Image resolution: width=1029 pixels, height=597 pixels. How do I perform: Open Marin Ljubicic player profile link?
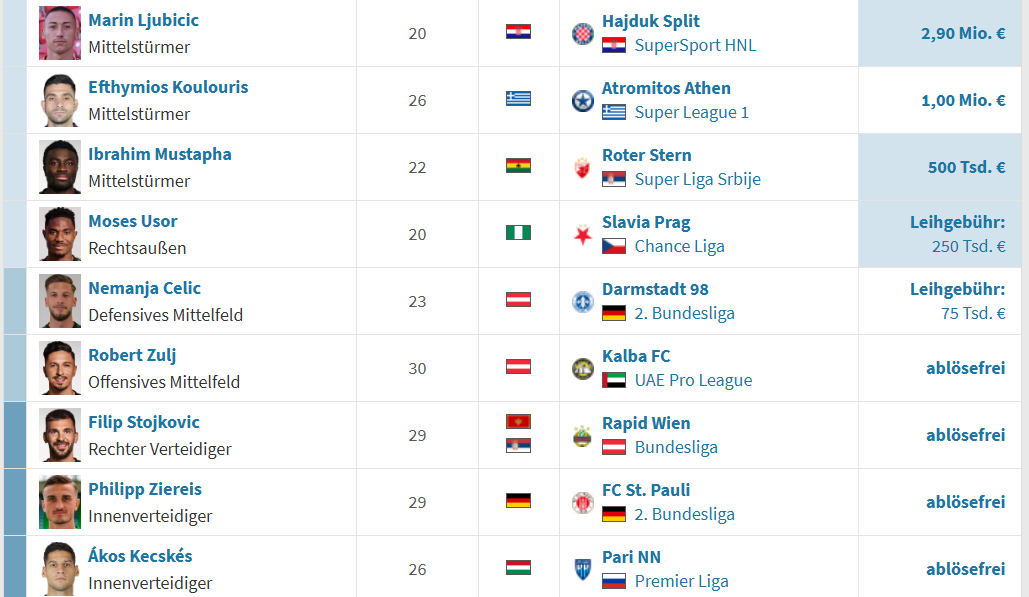click(x=143, y=20)
